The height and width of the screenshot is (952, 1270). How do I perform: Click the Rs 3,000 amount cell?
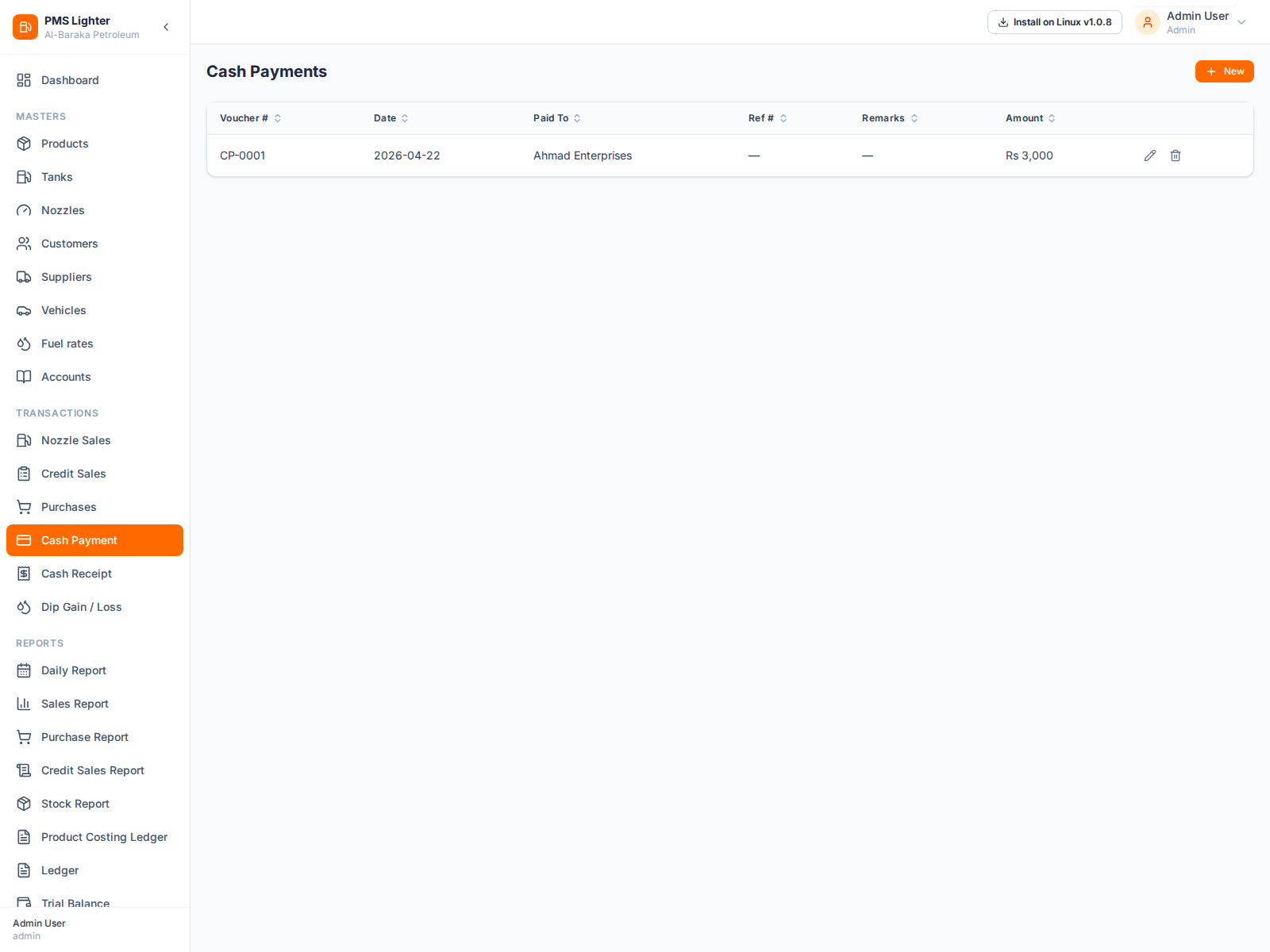tap(1029, 155)
